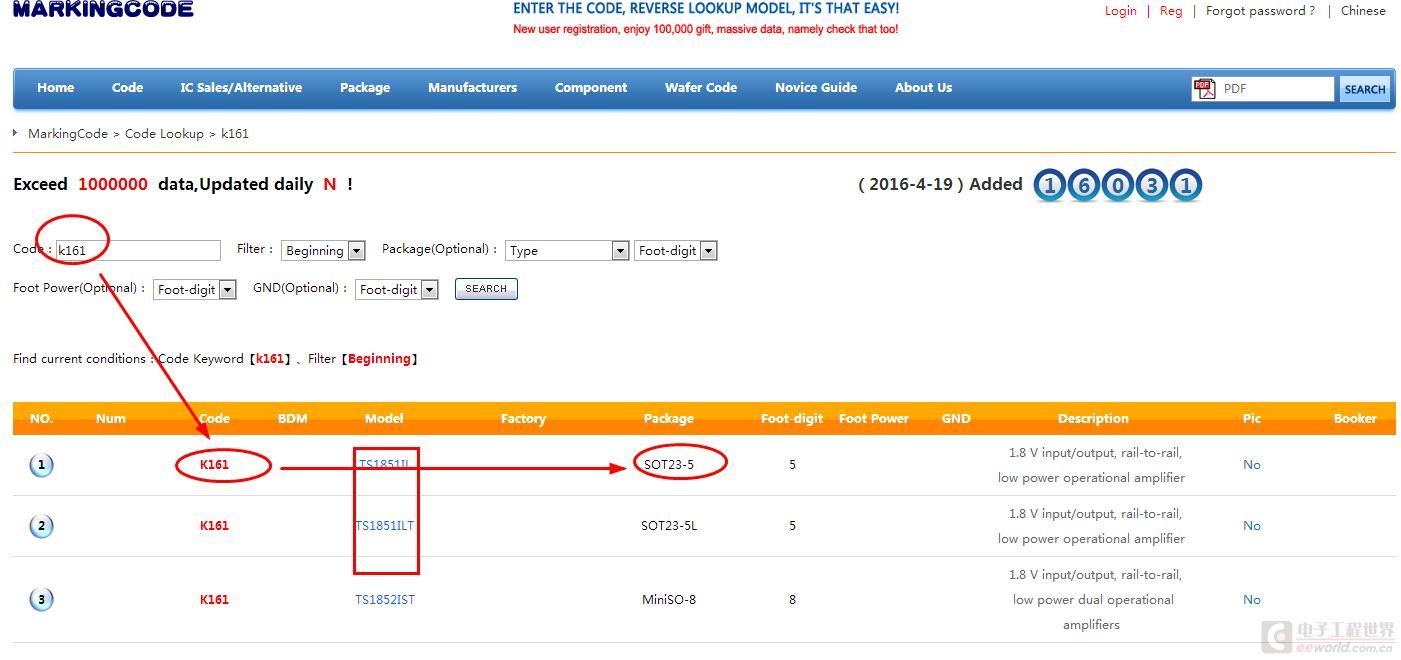Click the blue SEARCH button in navbar

point(1365,89)
